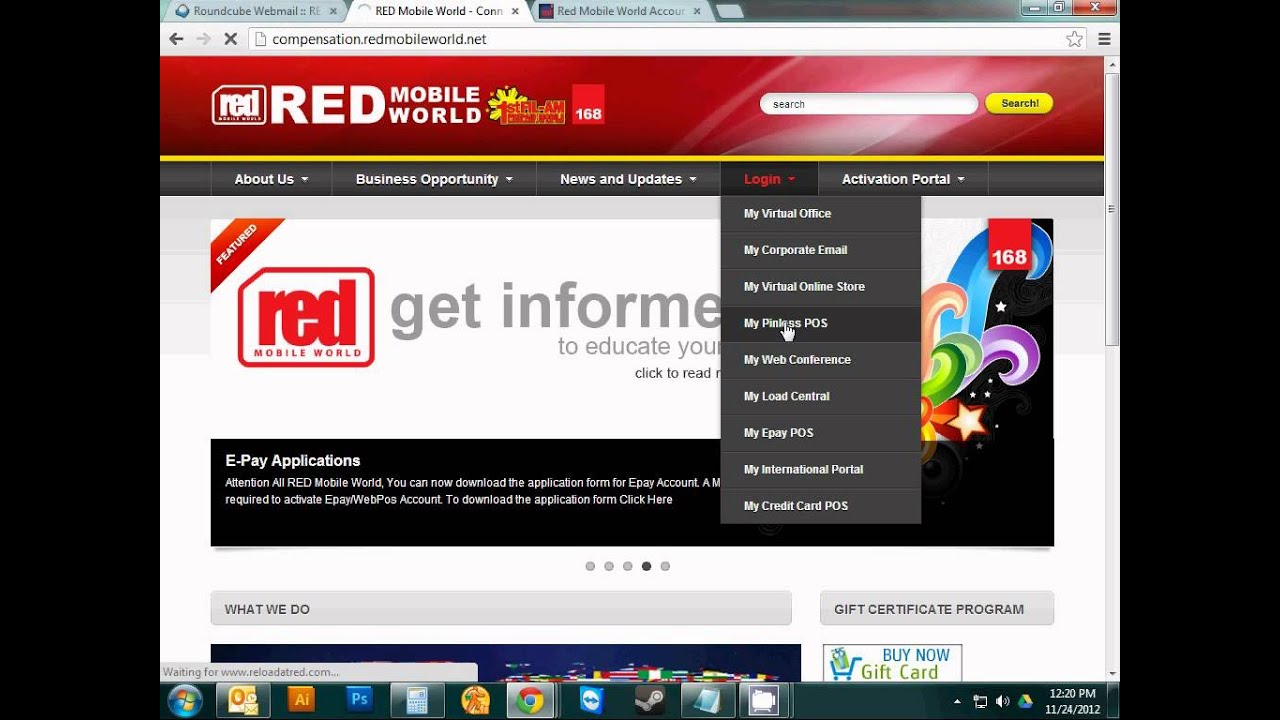1280x720 pixels.
Task: Click the Show Desktop strip
Action: 1114,700
